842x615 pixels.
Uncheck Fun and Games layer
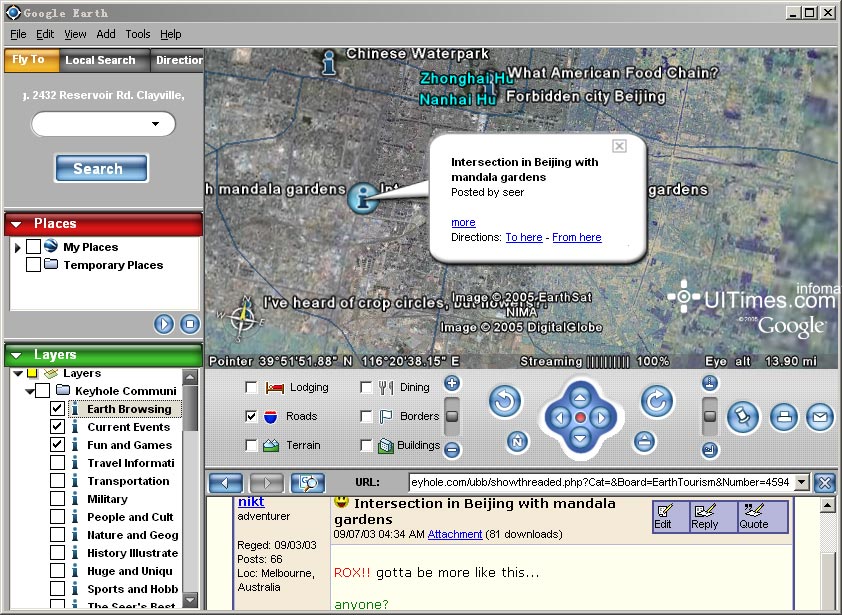tap(57, 445)
